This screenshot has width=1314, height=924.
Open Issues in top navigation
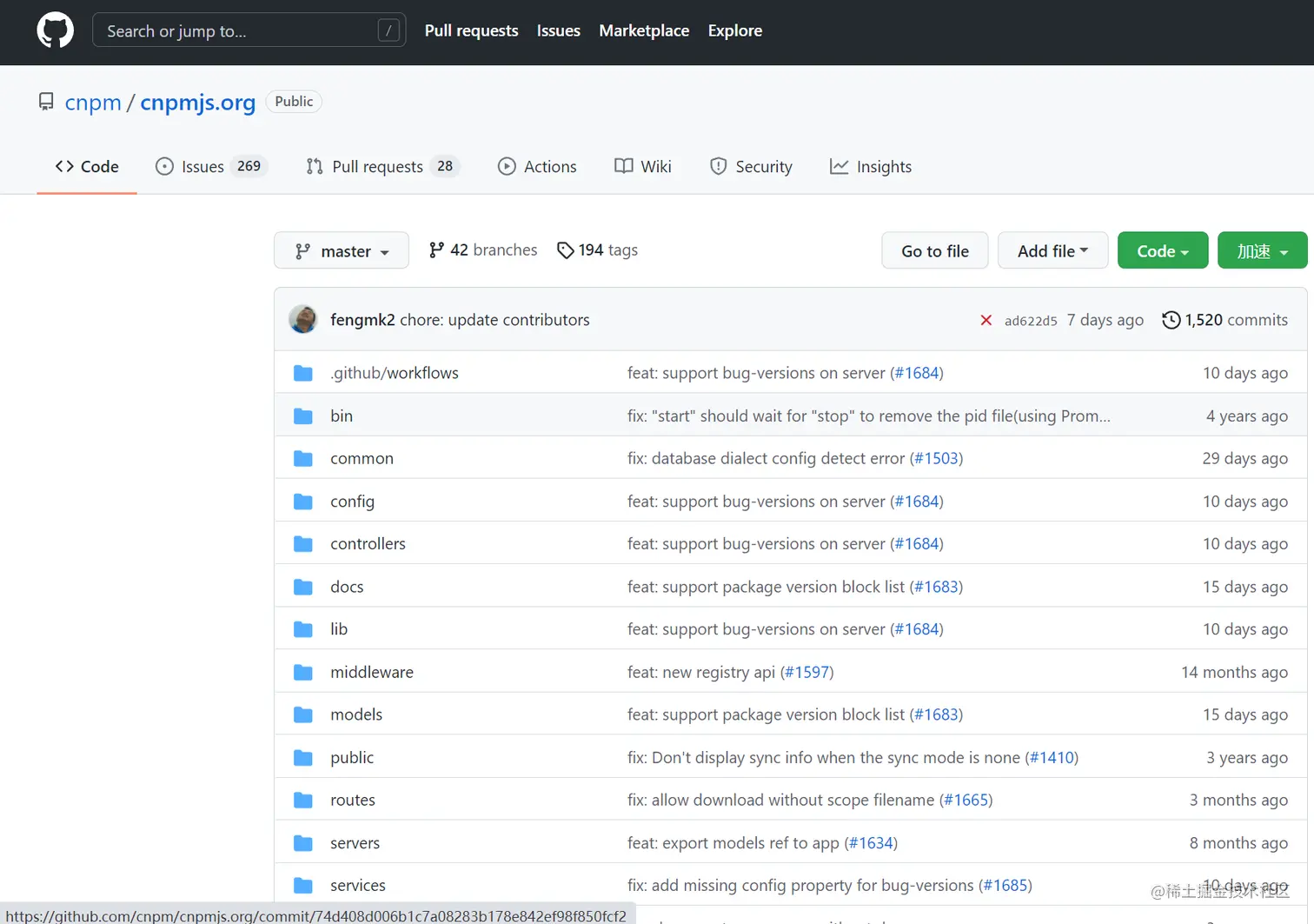point(559,30)
